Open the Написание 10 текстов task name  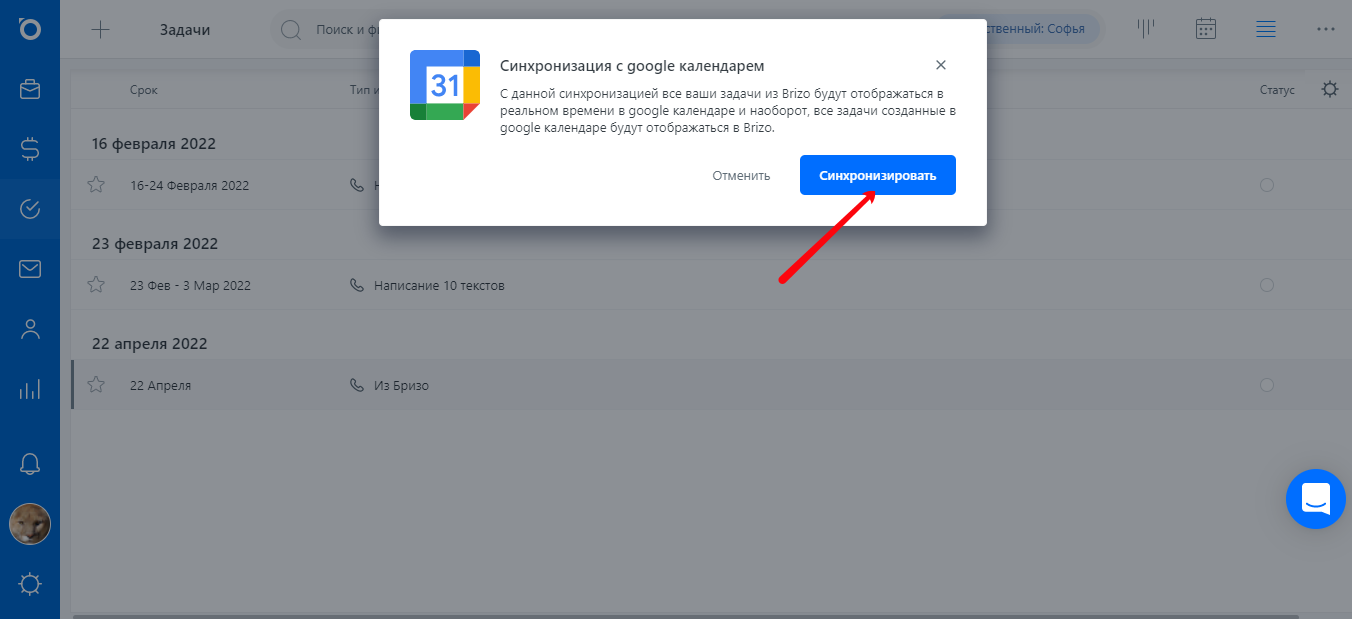point(439,285)
